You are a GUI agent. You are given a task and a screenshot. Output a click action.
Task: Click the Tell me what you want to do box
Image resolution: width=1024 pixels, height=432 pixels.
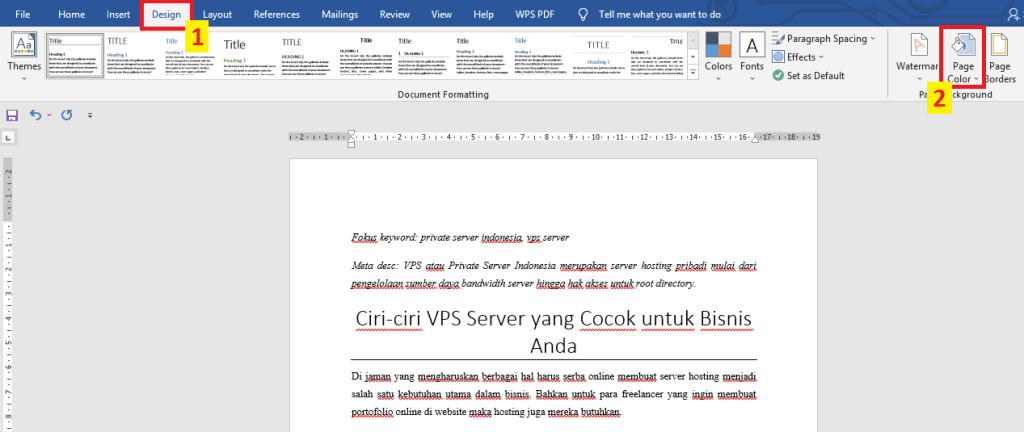(x=660, y=14)
